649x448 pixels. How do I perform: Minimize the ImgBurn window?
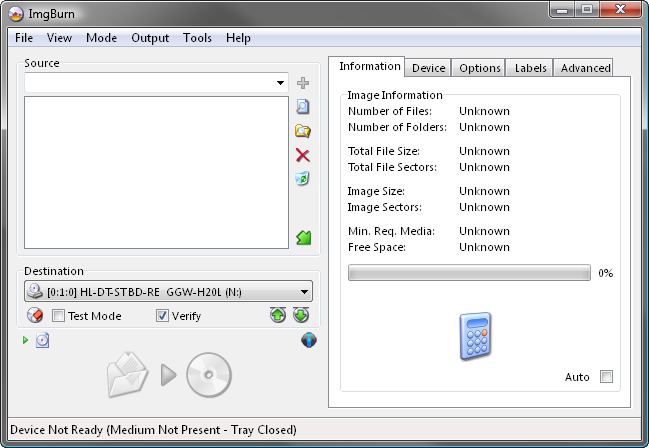(x=562, y=10)
